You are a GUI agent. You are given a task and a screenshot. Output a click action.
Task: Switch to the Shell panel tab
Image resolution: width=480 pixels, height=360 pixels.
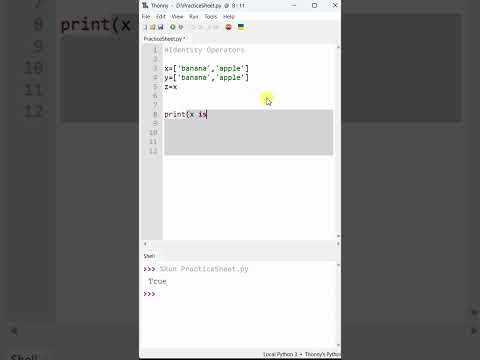[149, 256]
